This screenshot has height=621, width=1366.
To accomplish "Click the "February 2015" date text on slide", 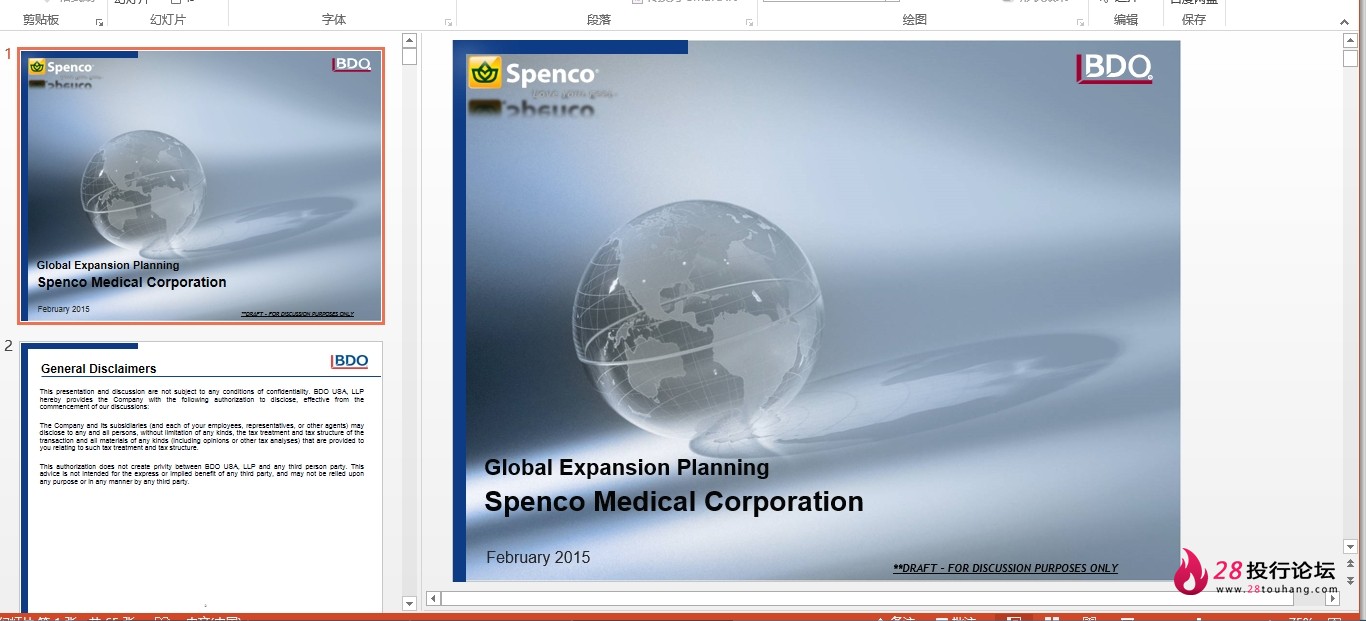I will point(538,557).
